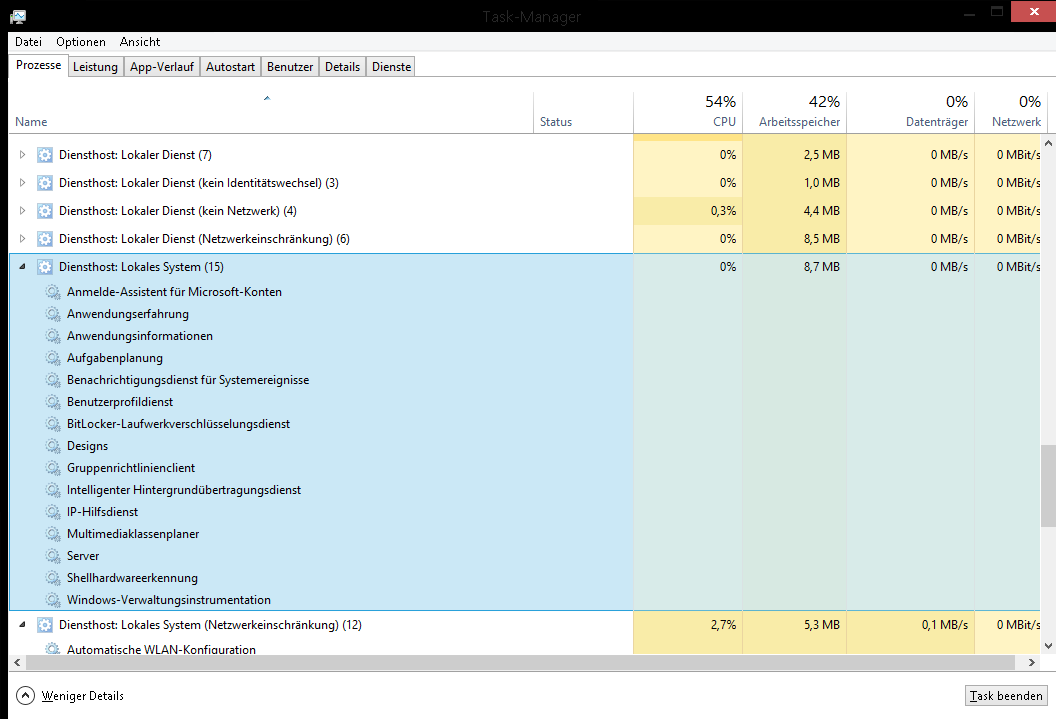1056x719 pixels.
Task: Click service icon beside Anmelde-Assistent für Microsoft-Konten
Action: pos(53,292)
